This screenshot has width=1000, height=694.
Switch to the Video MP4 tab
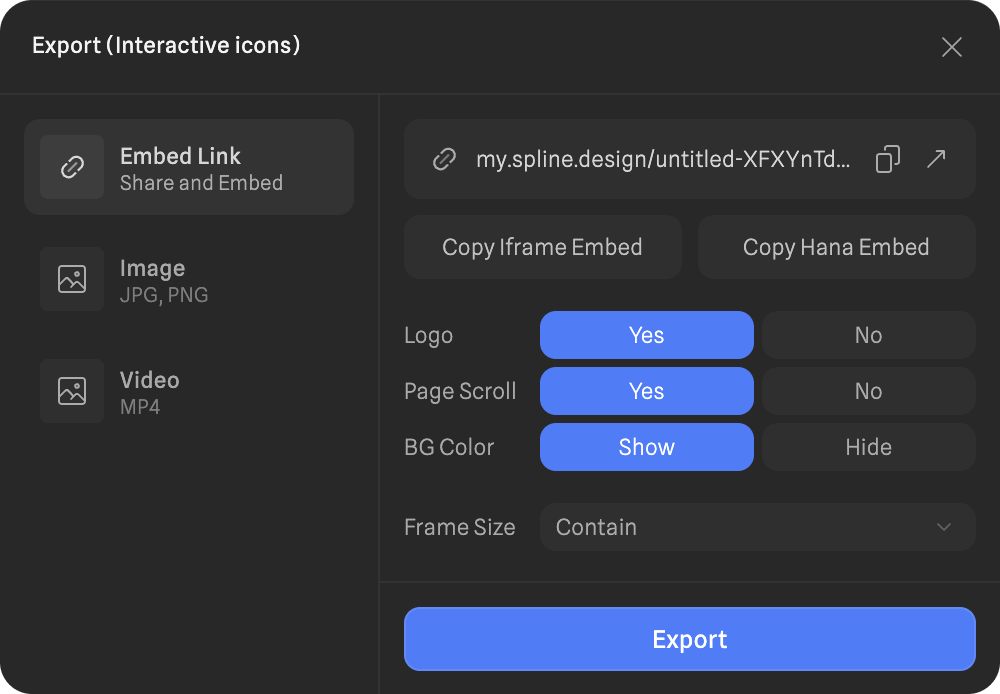[x=190, y=392]
